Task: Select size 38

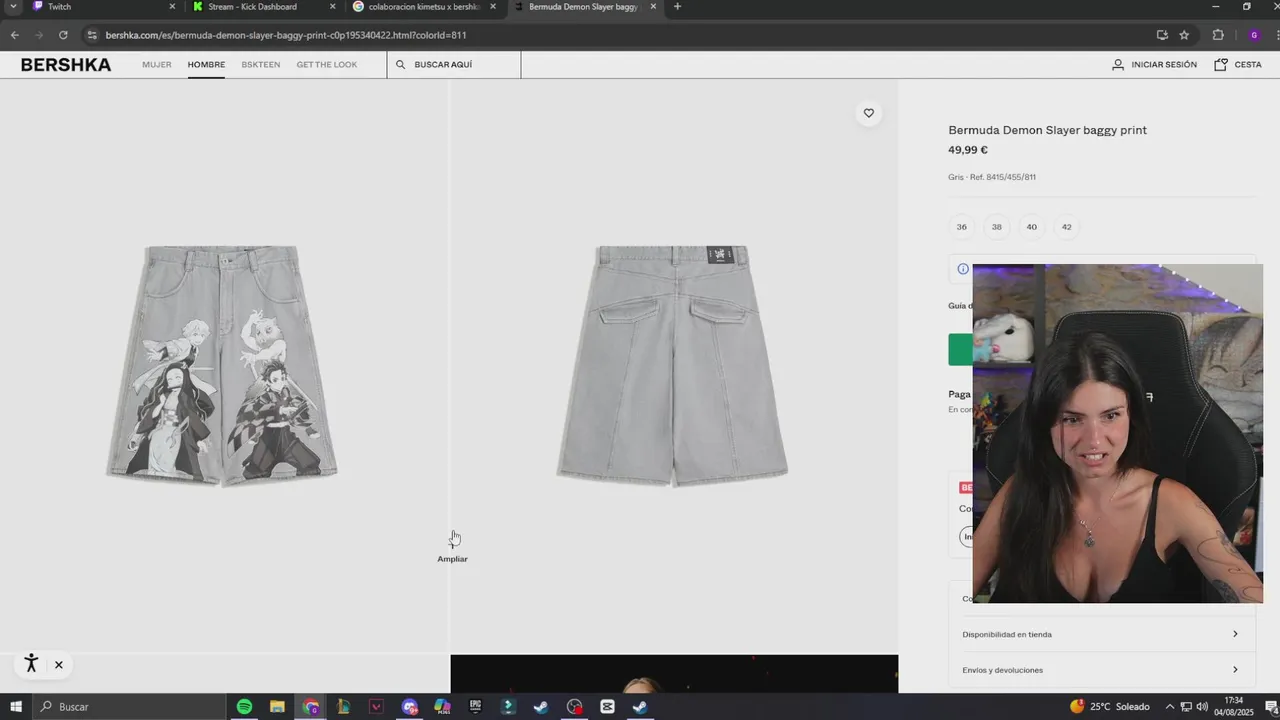Action: [997, 227]
